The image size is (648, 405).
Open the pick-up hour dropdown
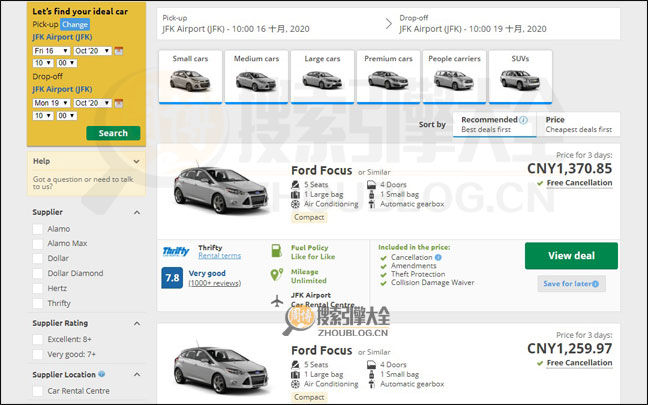point(43,63)
